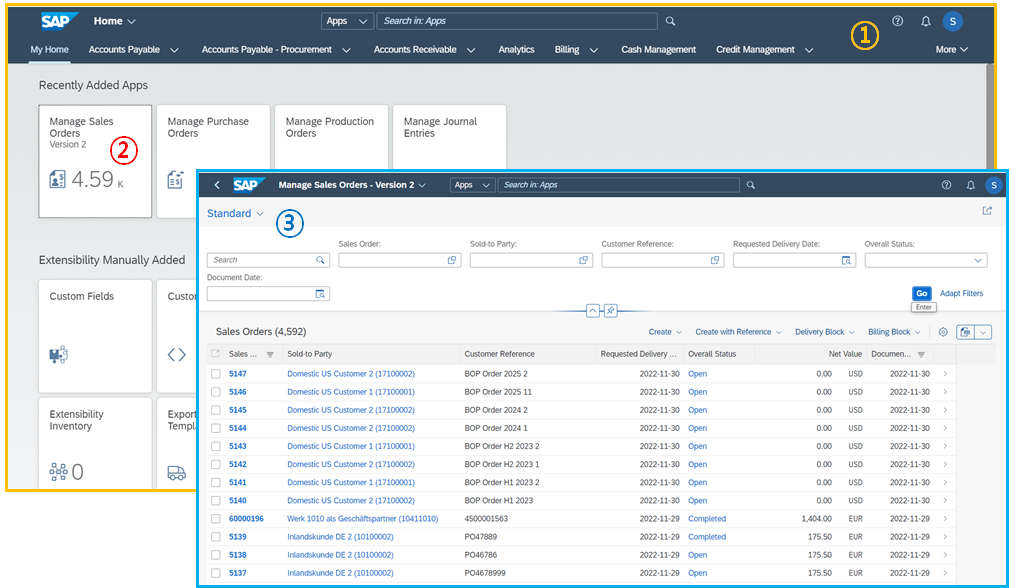The image size is (1012, 588).
Task: Open user avatar S in Home window
Action: click(x=953, y=21)
